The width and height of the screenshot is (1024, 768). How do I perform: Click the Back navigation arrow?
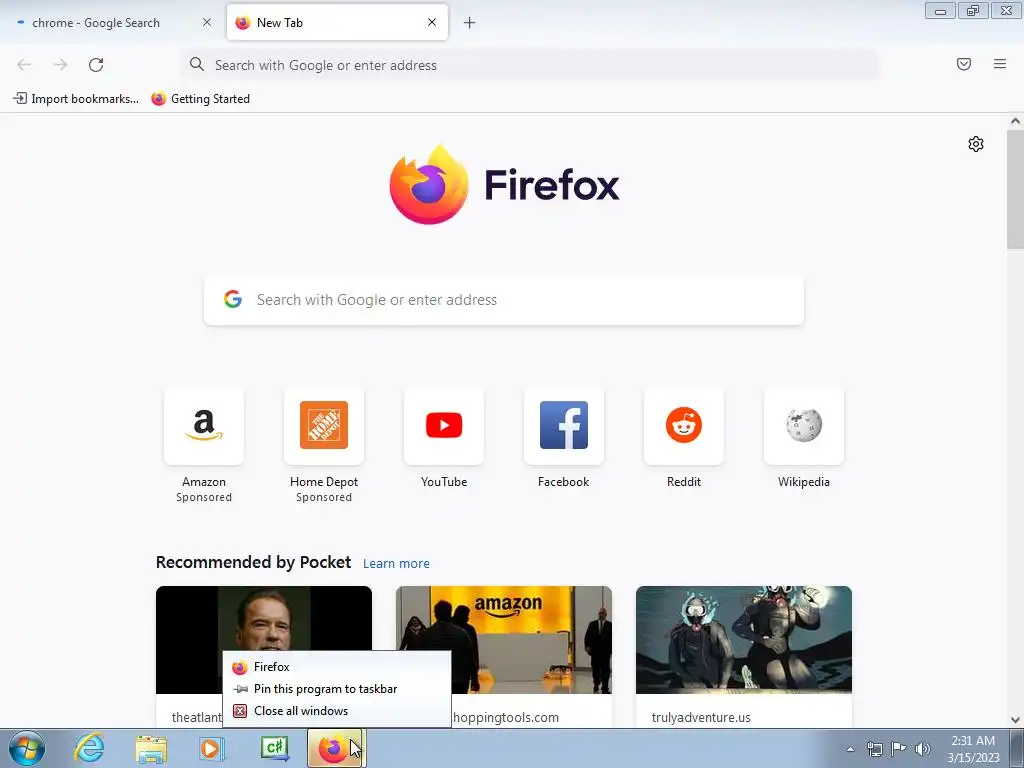pos(24,65)
